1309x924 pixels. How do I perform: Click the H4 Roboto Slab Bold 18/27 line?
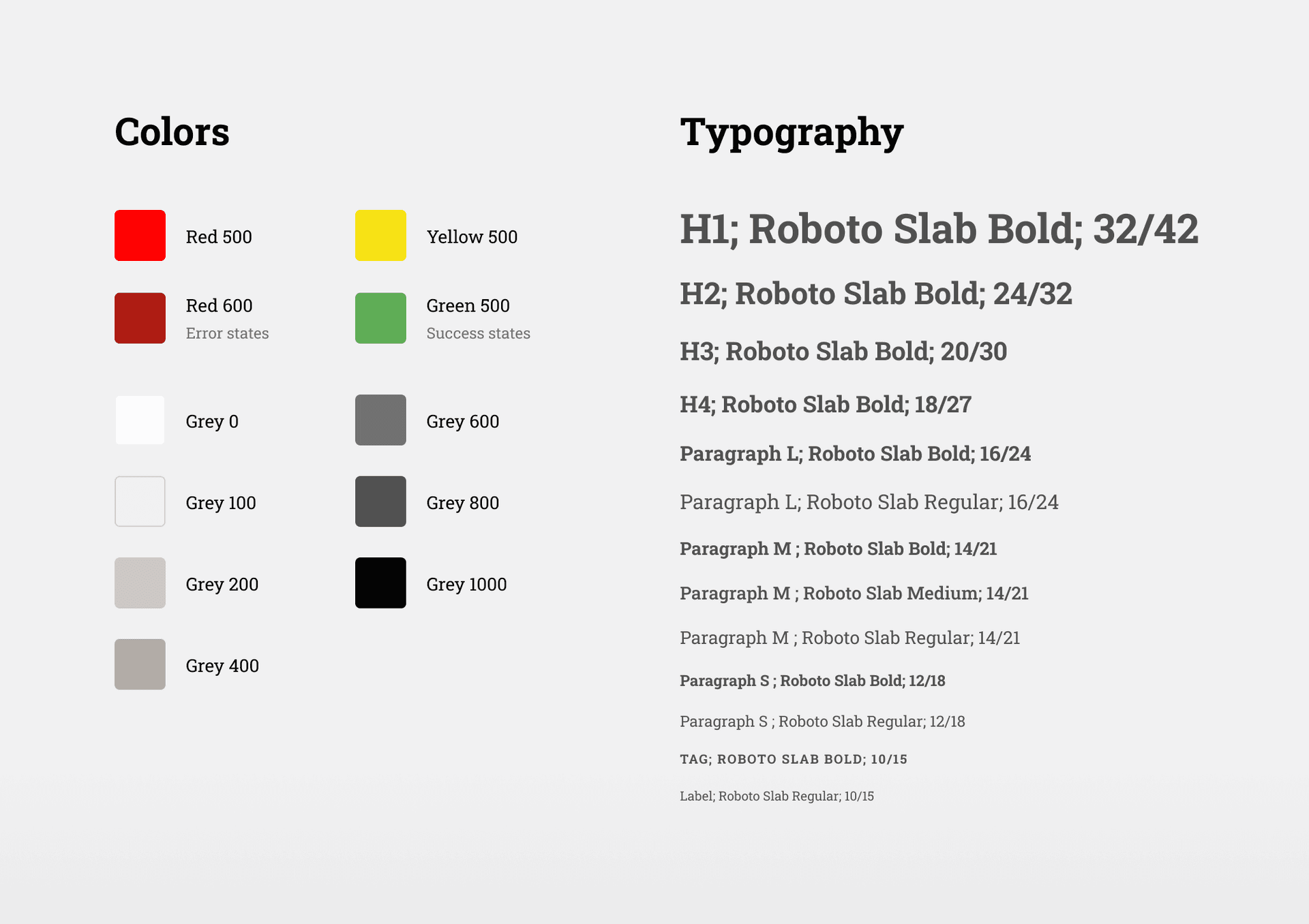point(826,405)
